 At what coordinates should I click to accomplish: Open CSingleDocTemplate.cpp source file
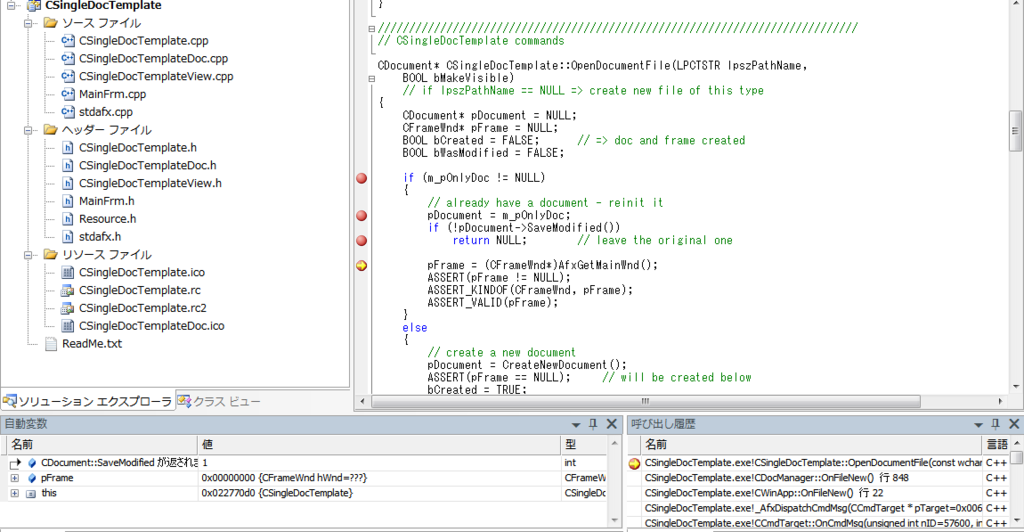(144, 40)
